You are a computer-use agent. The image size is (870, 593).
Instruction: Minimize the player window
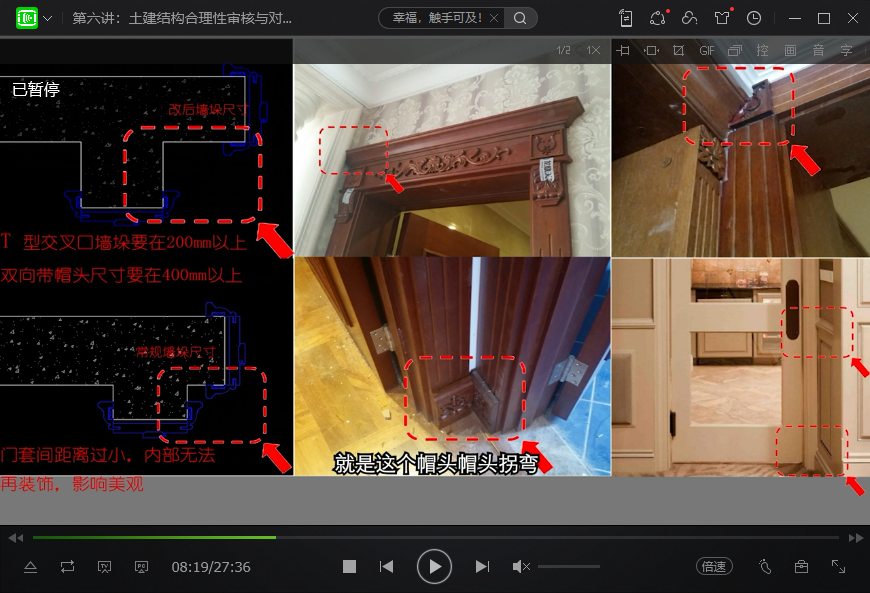(x=795, y=18)
